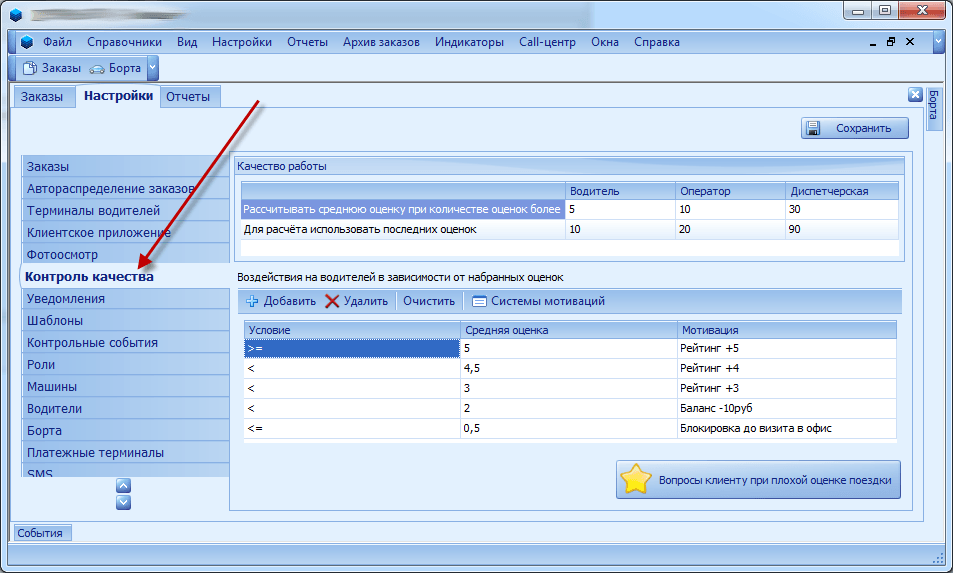Select Водители in settings list
Image resolution: width=953 pixels, height=573 pixels.
tap(126, 408)
